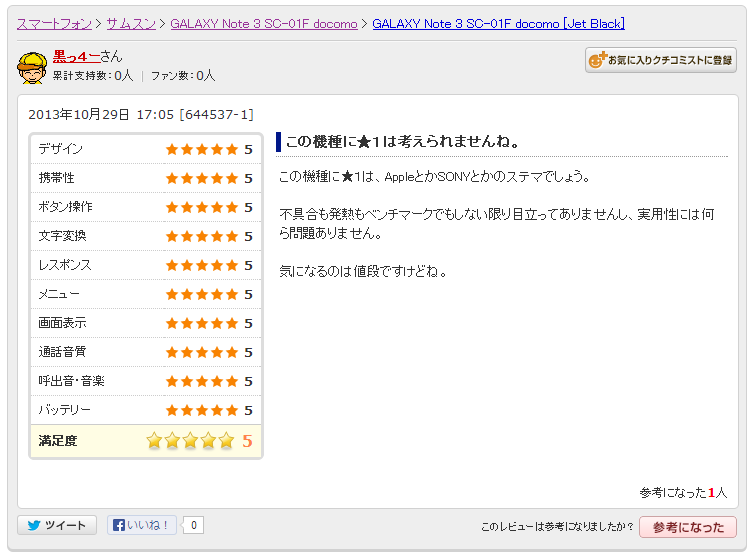Click review title この機種に★1は考えられませんね。
Screen dimensions: 754x557
tap(402, 141)
